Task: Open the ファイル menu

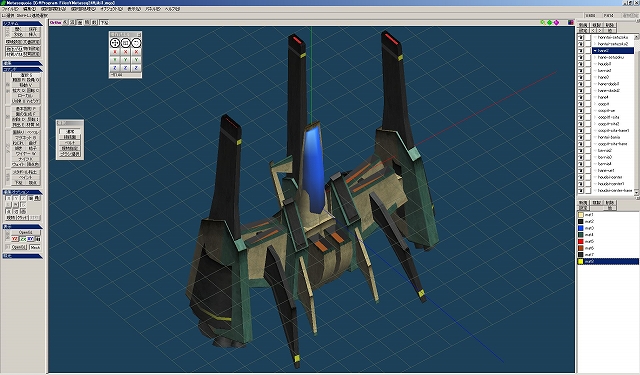Action: coord(10,9)
